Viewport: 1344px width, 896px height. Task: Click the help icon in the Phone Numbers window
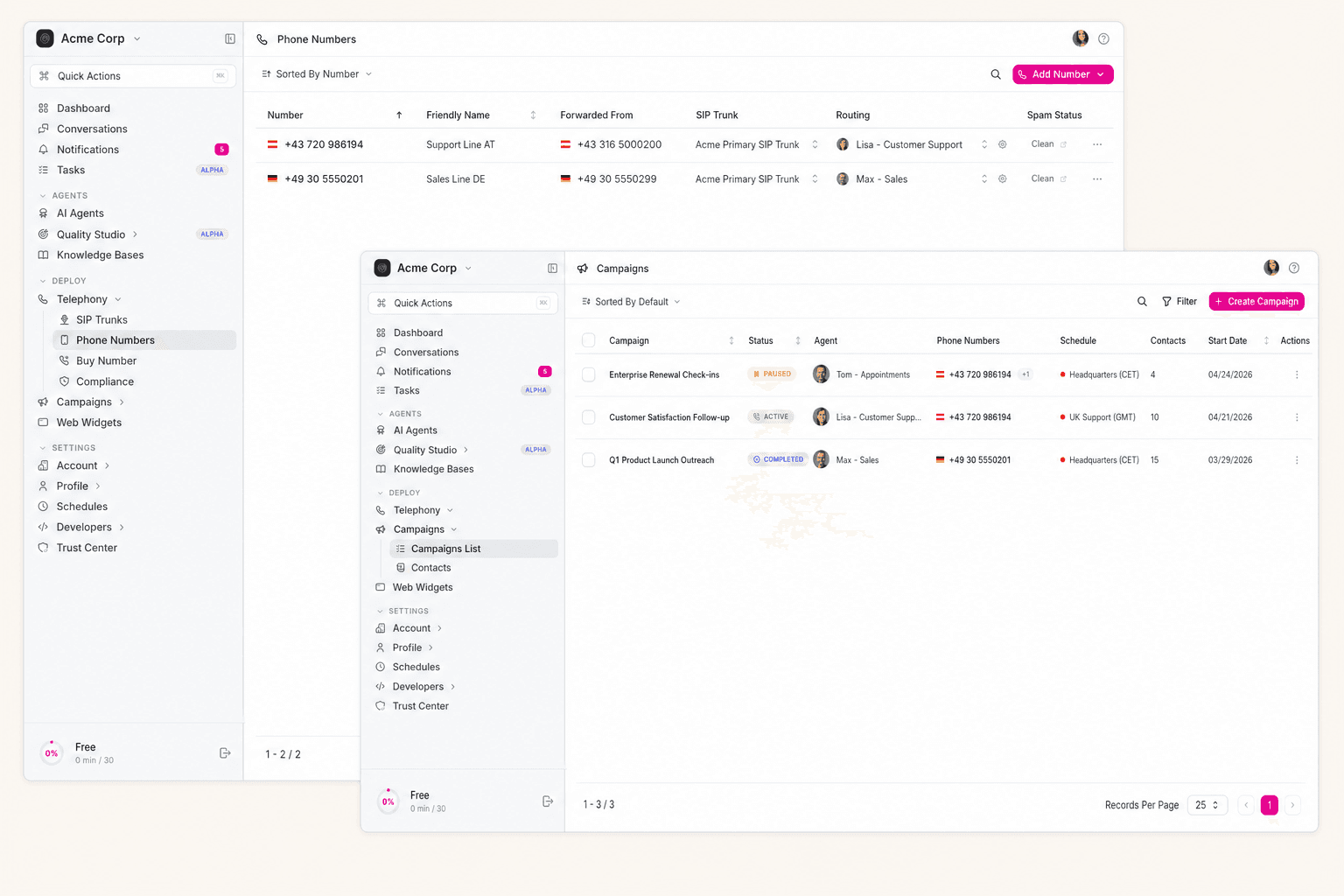pyautogui.click(x=1103, y=38)
